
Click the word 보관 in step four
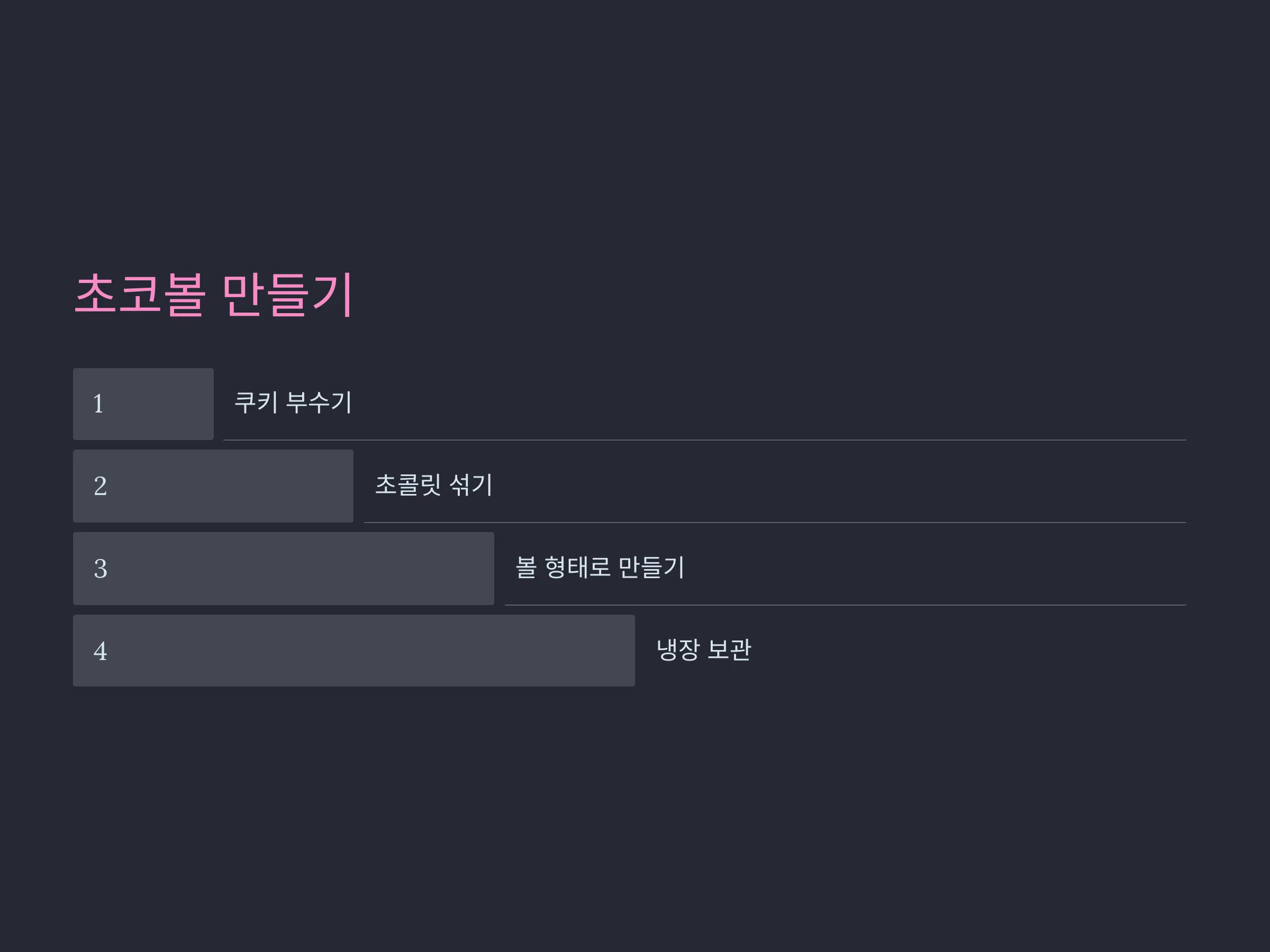coord(729,649)
